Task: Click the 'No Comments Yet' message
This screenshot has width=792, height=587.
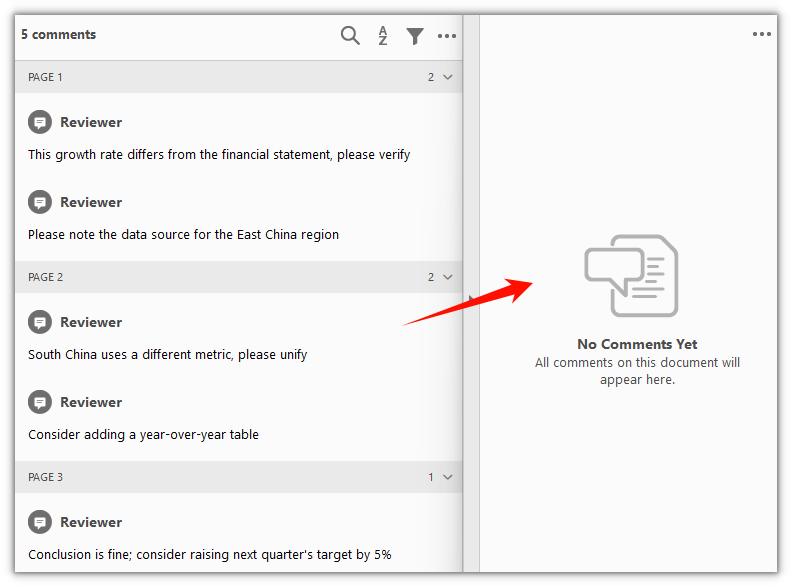Action: pos(637,345)
